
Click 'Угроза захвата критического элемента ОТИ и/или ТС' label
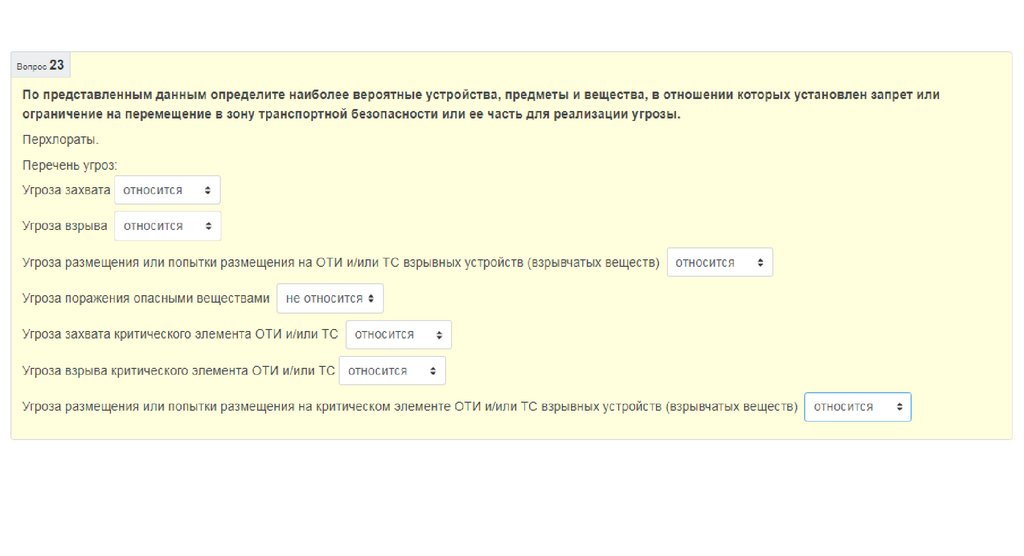coord(180,334)
